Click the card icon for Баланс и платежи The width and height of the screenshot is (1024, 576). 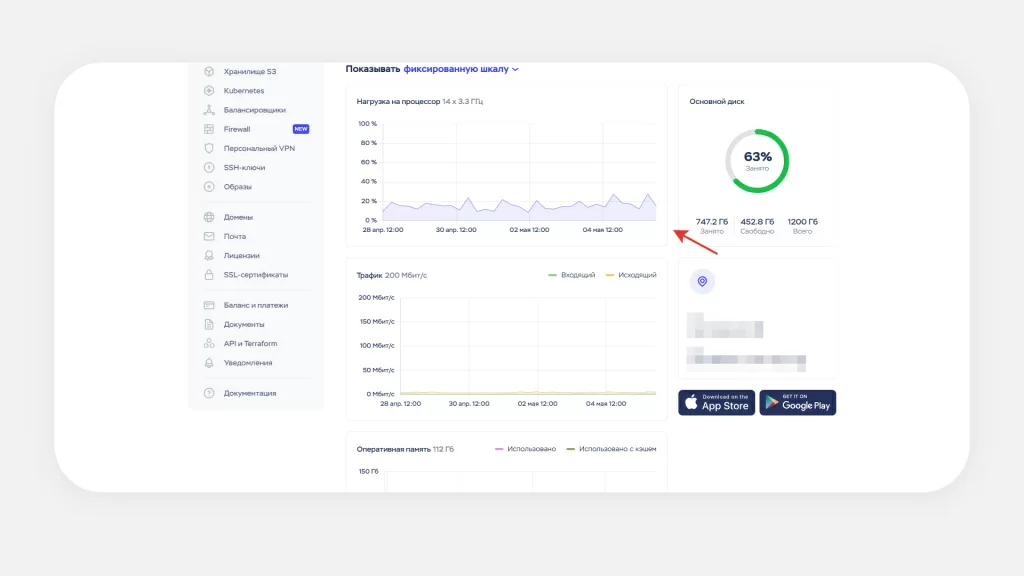click(x=209, y=305)
